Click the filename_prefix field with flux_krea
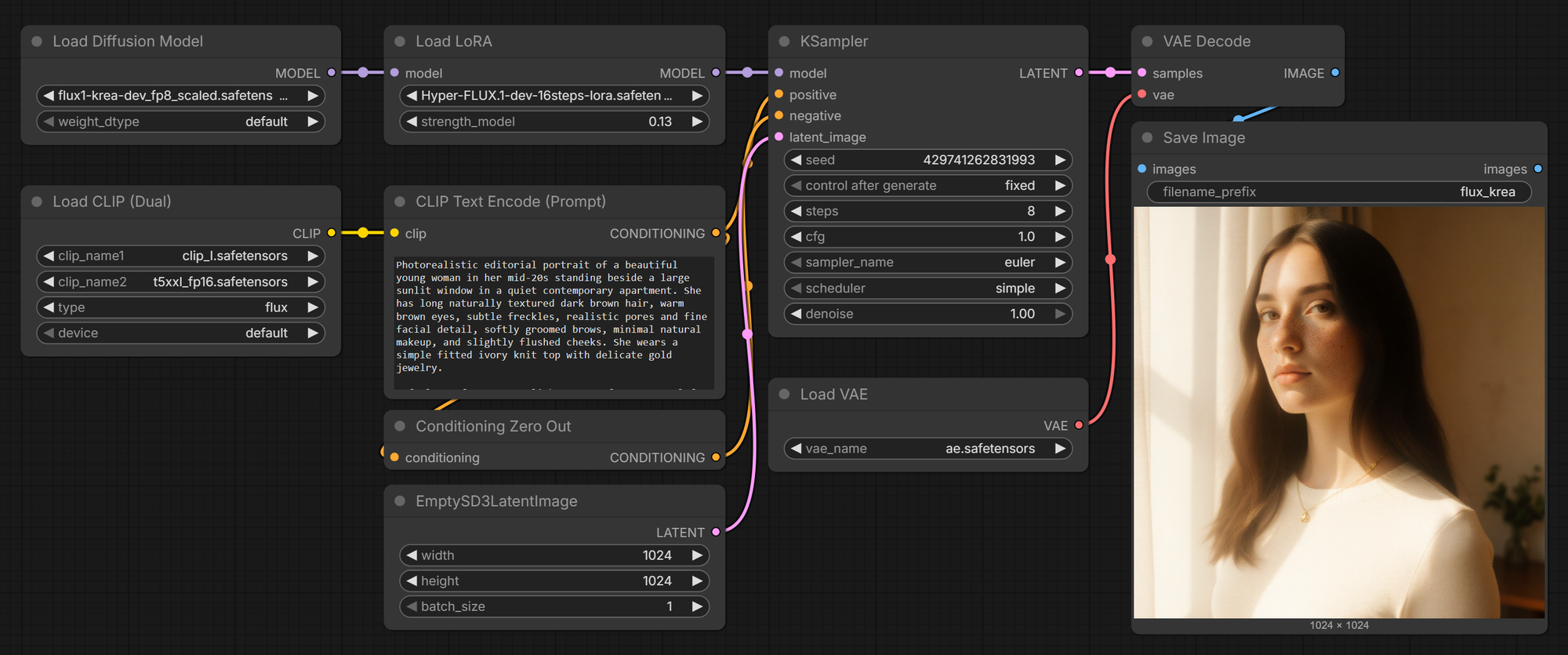1568x655 pixels. pos(1339,192)
